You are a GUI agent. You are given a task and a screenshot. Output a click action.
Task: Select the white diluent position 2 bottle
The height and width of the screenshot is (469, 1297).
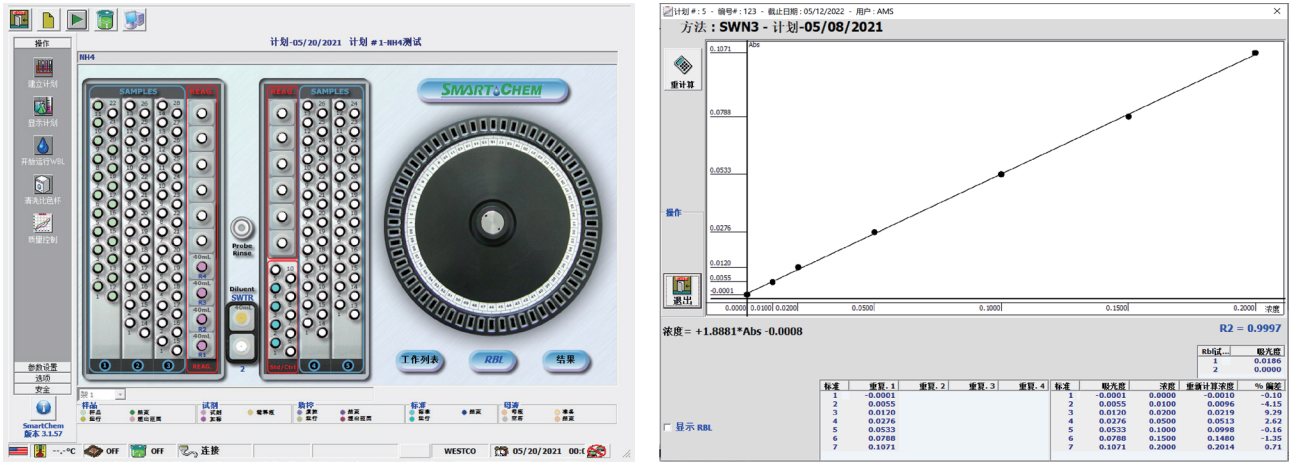coord(240,346)
